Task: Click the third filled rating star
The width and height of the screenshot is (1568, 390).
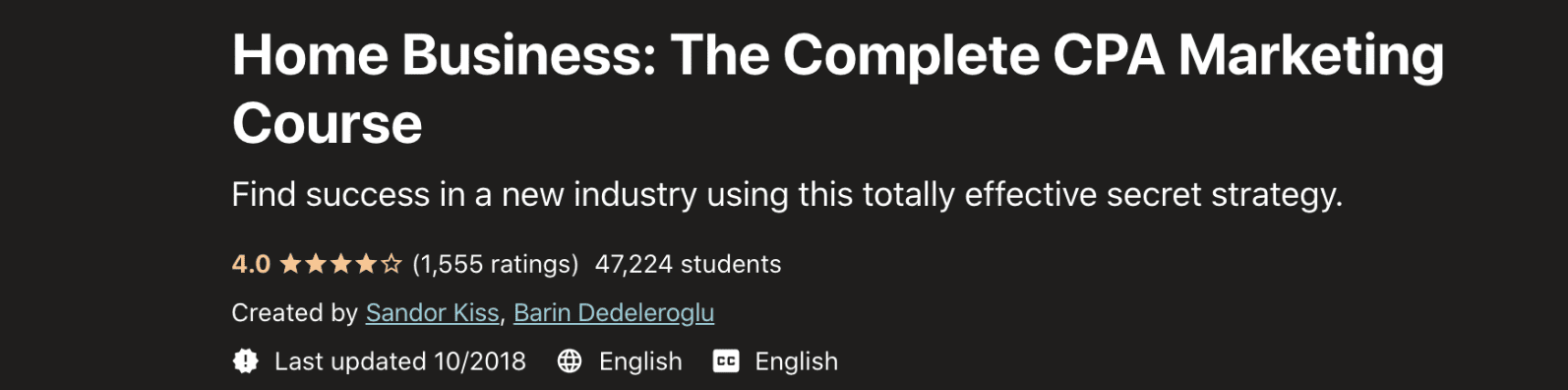Action: [340, 264]
